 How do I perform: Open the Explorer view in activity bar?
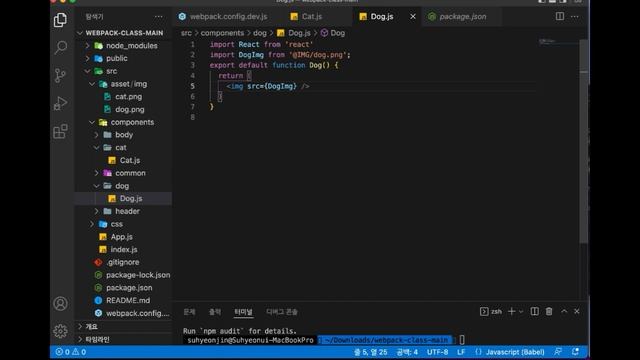click(60, 20)
